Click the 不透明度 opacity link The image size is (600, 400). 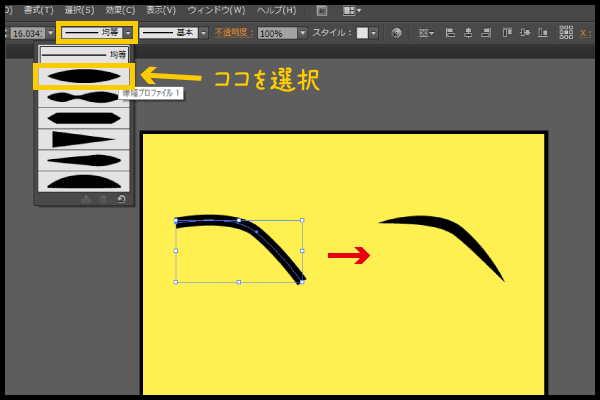pos(234,33)
